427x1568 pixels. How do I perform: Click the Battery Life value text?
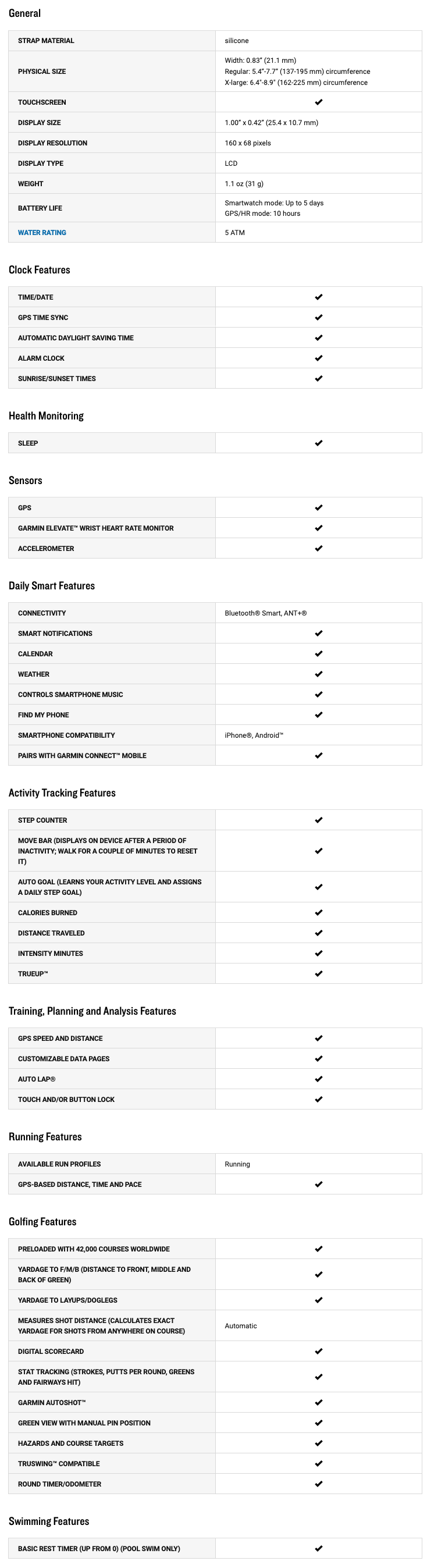click(x=274, y=208)
